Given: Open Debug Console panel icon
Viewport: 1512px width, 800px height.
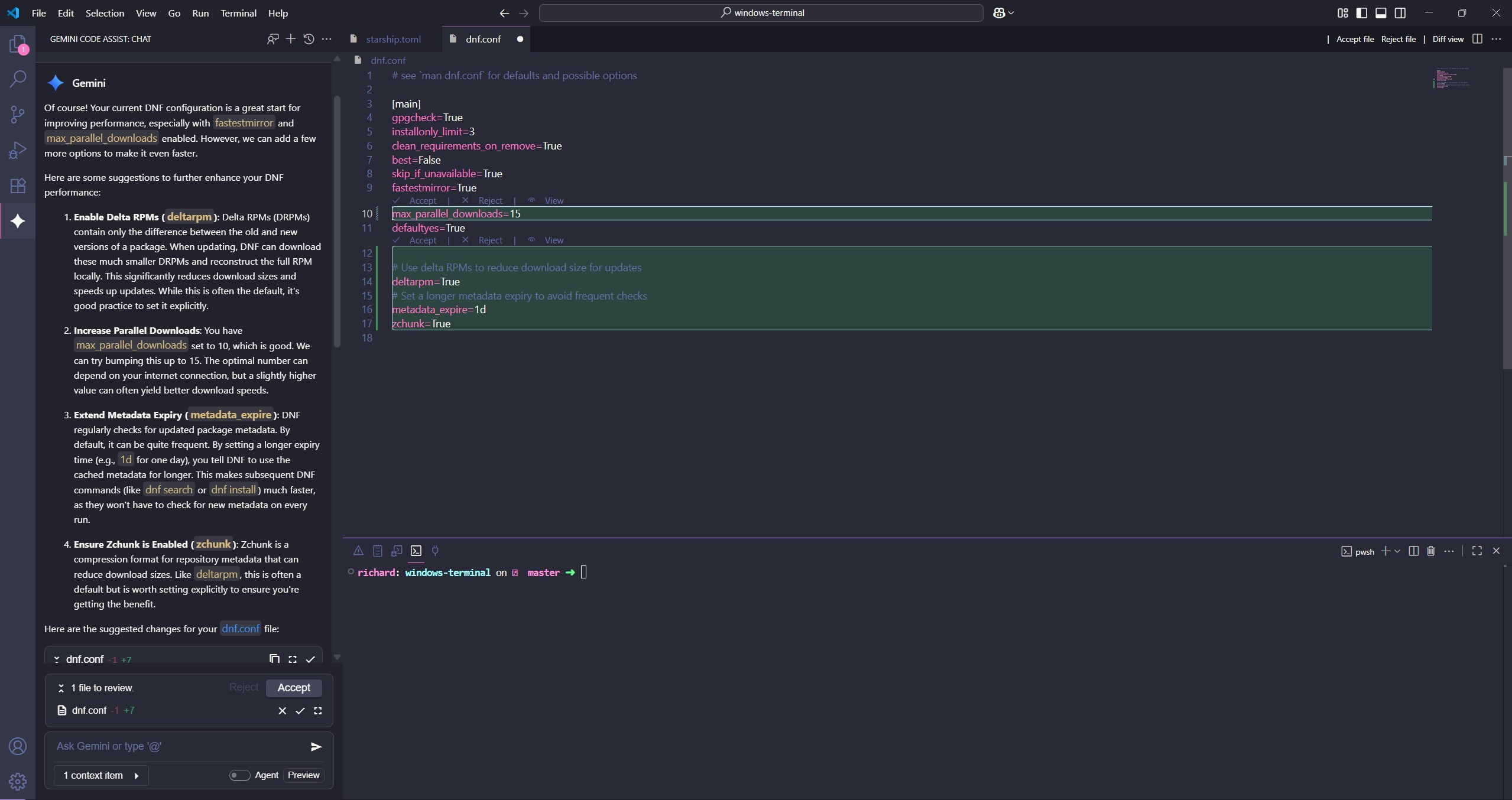Looking at the screenshot, I should (x=397, y=551).
